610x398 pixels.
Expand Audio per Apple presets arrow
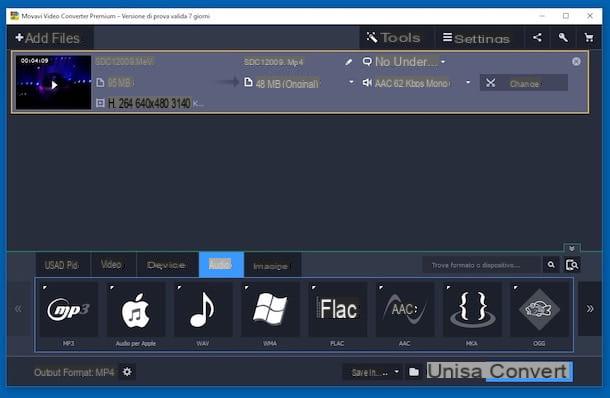112,288
